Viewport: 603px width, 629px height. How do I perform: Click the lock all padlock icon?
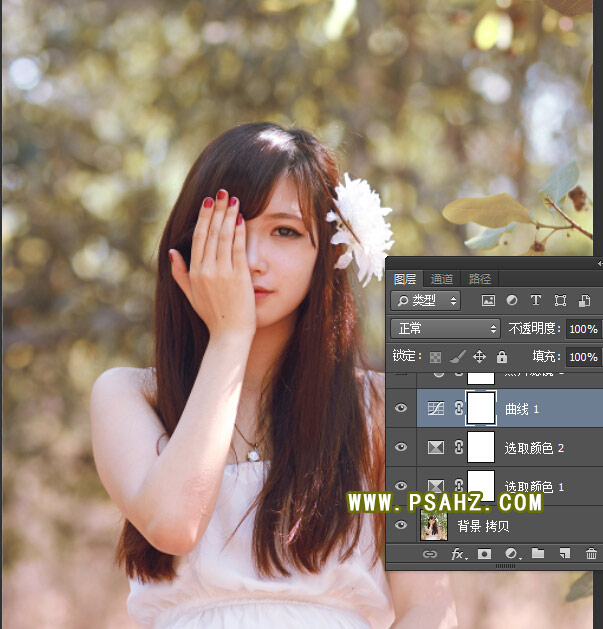point(502,357)
